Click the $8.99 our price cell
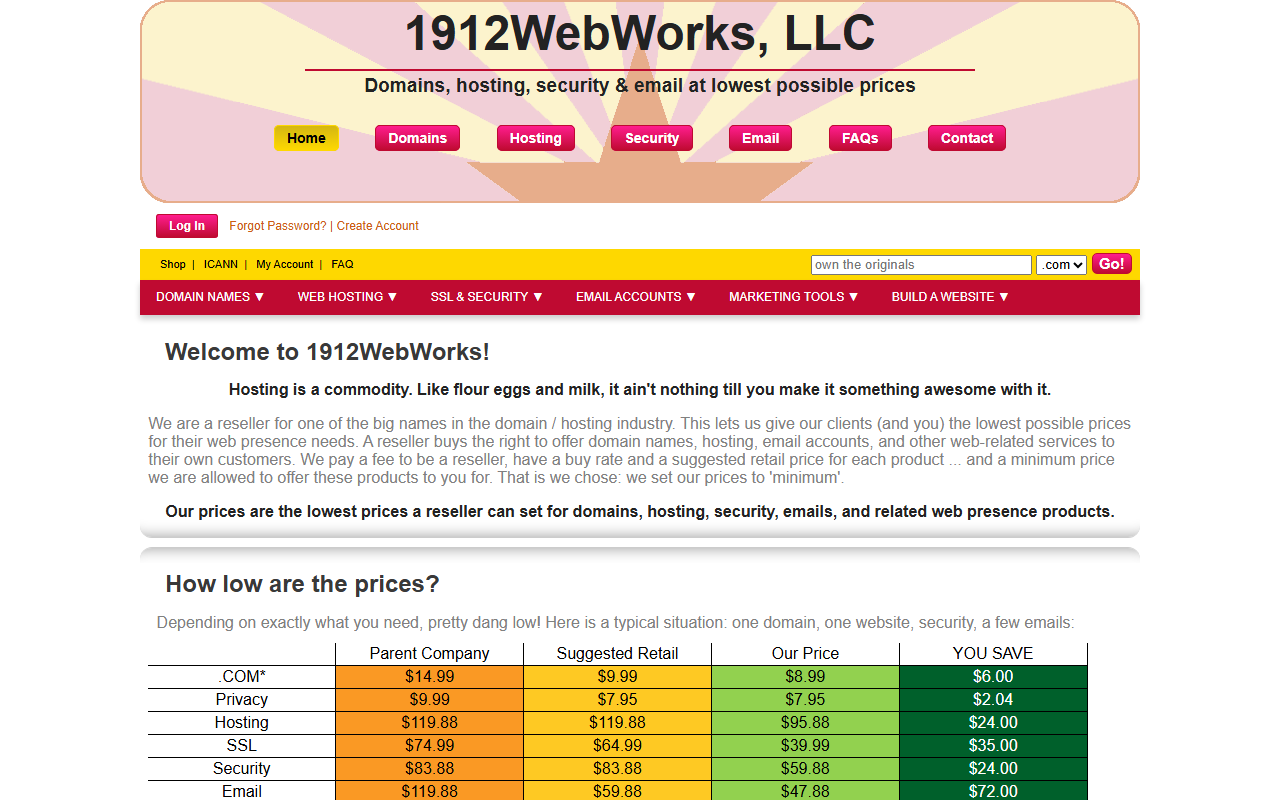The width and height of the screenshot is (1280, 800). [x=805, y=677]
